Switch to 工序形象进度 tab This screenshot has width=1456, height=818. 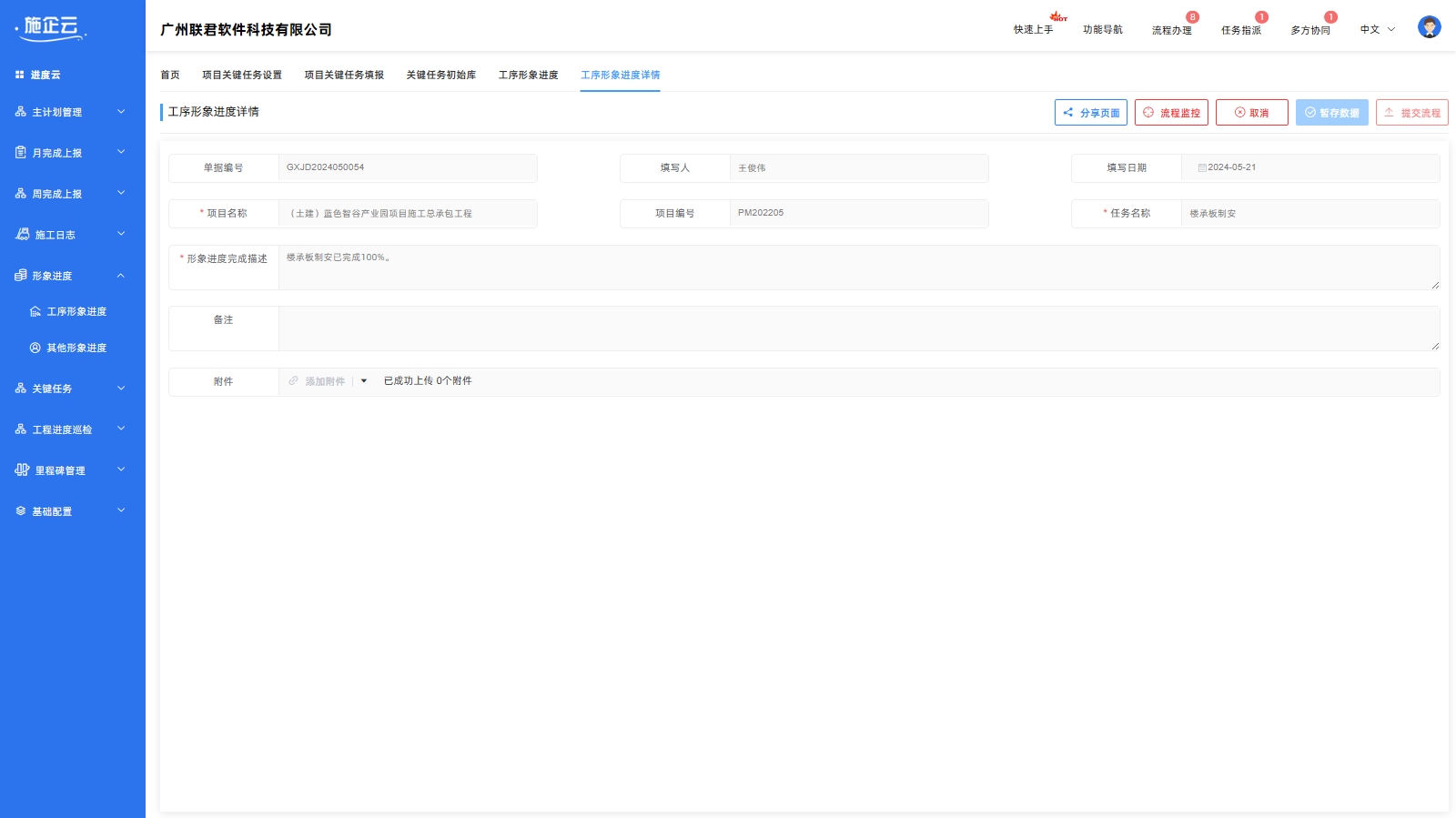click(x=529, y=75)
